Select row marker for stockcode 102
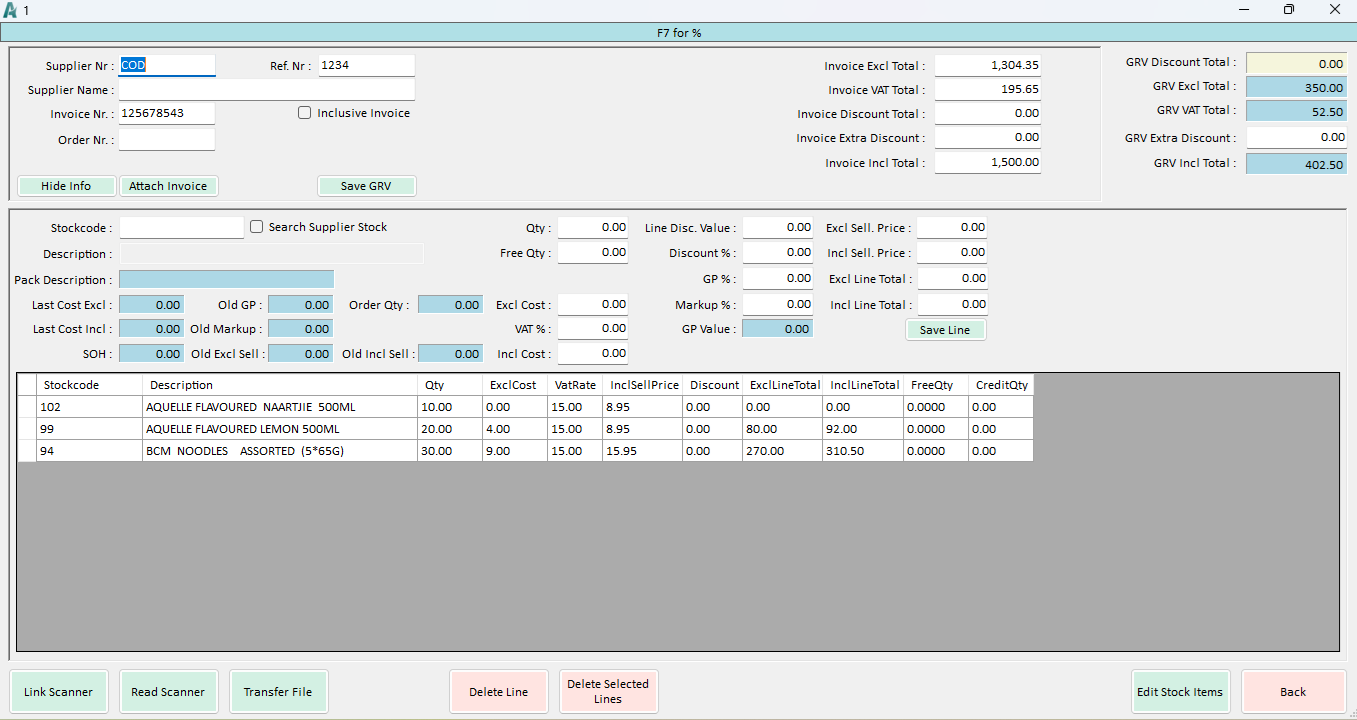The width and height of the screenshot is (1357, 720). 27,407
